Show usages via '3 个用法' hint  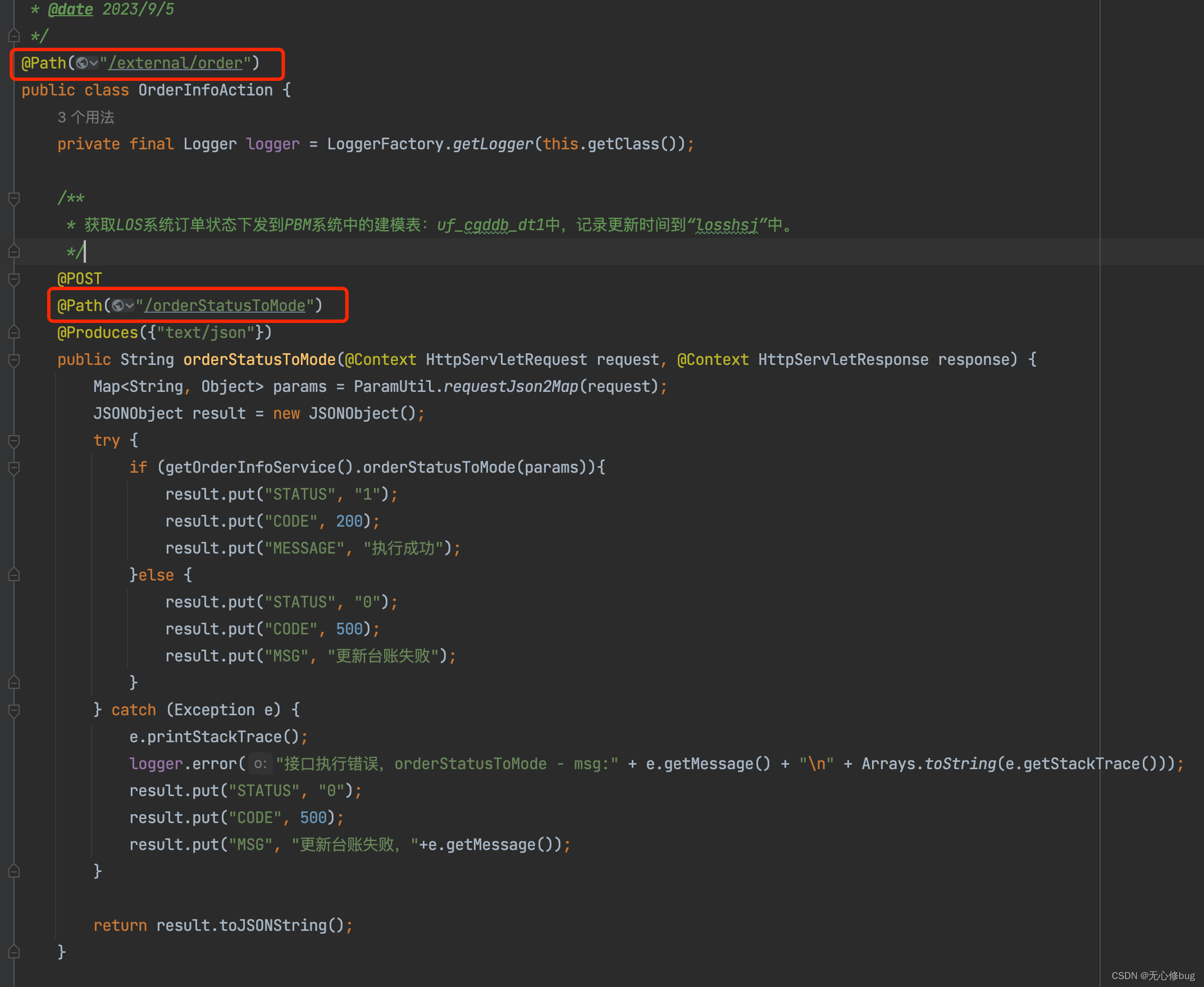tap(86, 117)
